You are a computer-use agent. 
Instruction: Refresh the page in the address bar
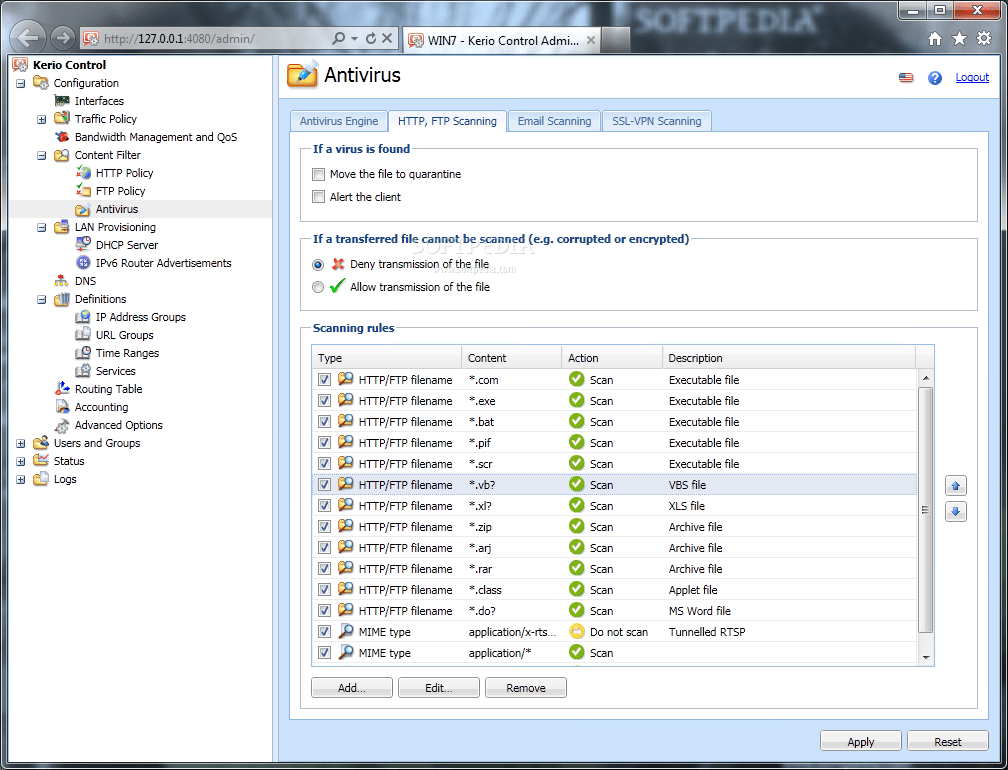[x=371, y=39]
